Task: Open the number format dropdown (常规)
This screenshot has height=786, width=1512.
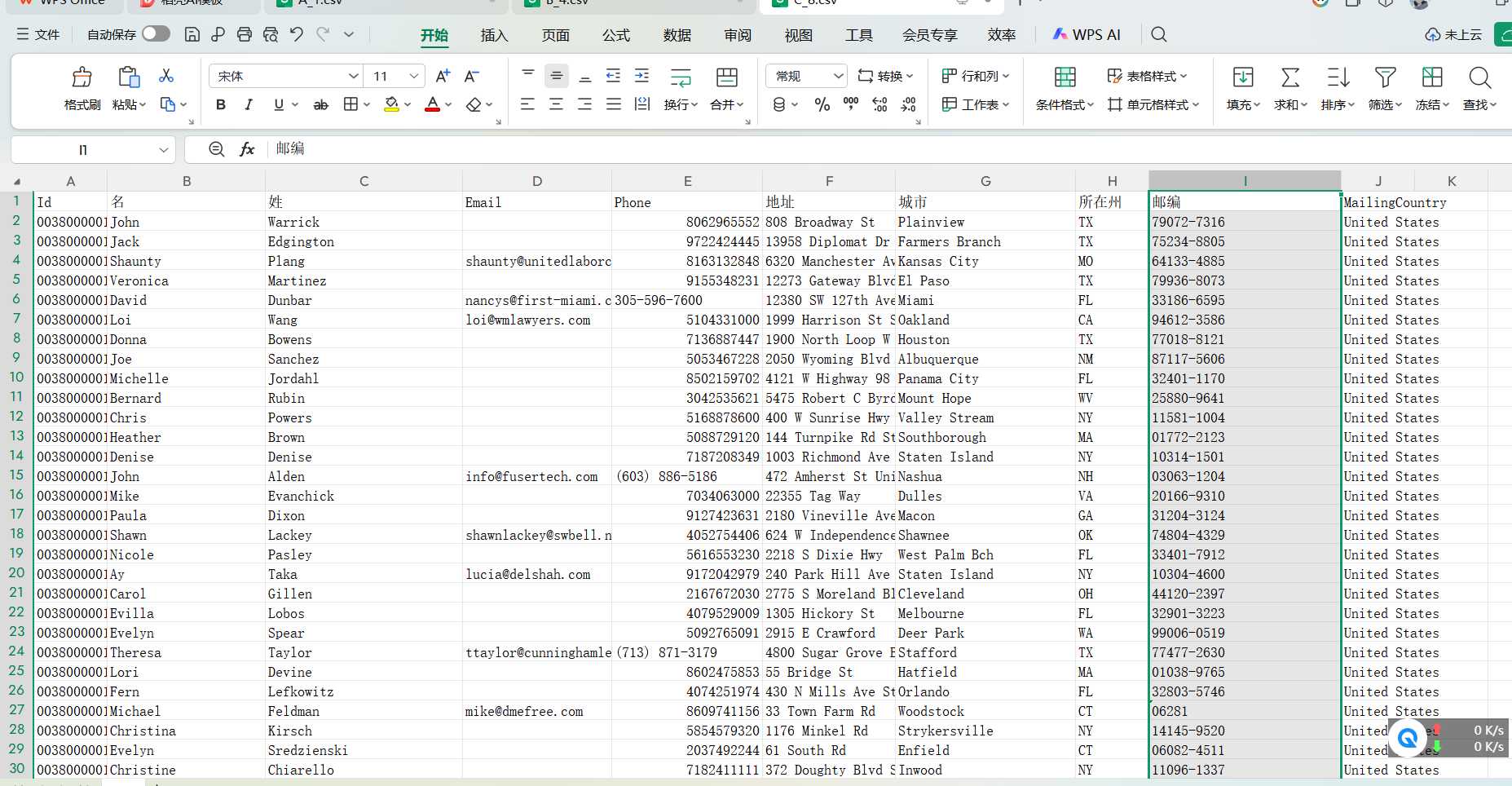Action: tap(839, 76)
